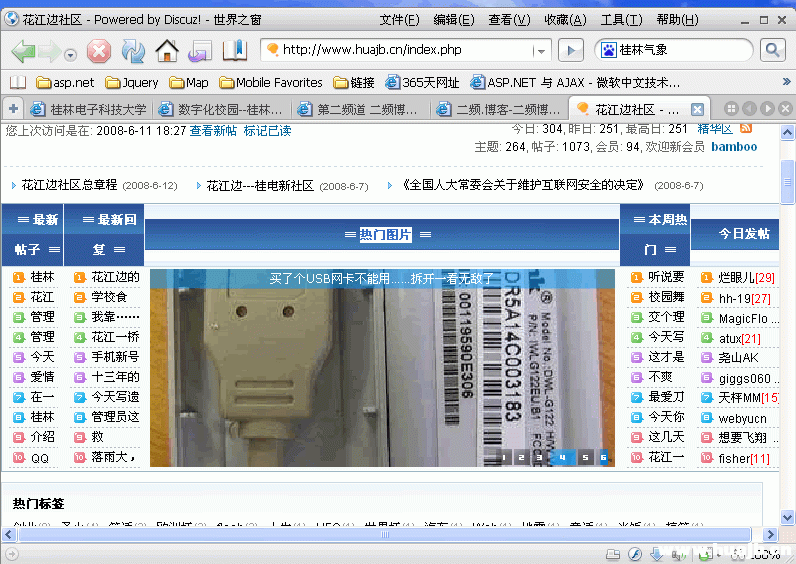This screenshot has width=796, height=564.
Task: Add a new tab with plus button
Action: tap(13, 109)
